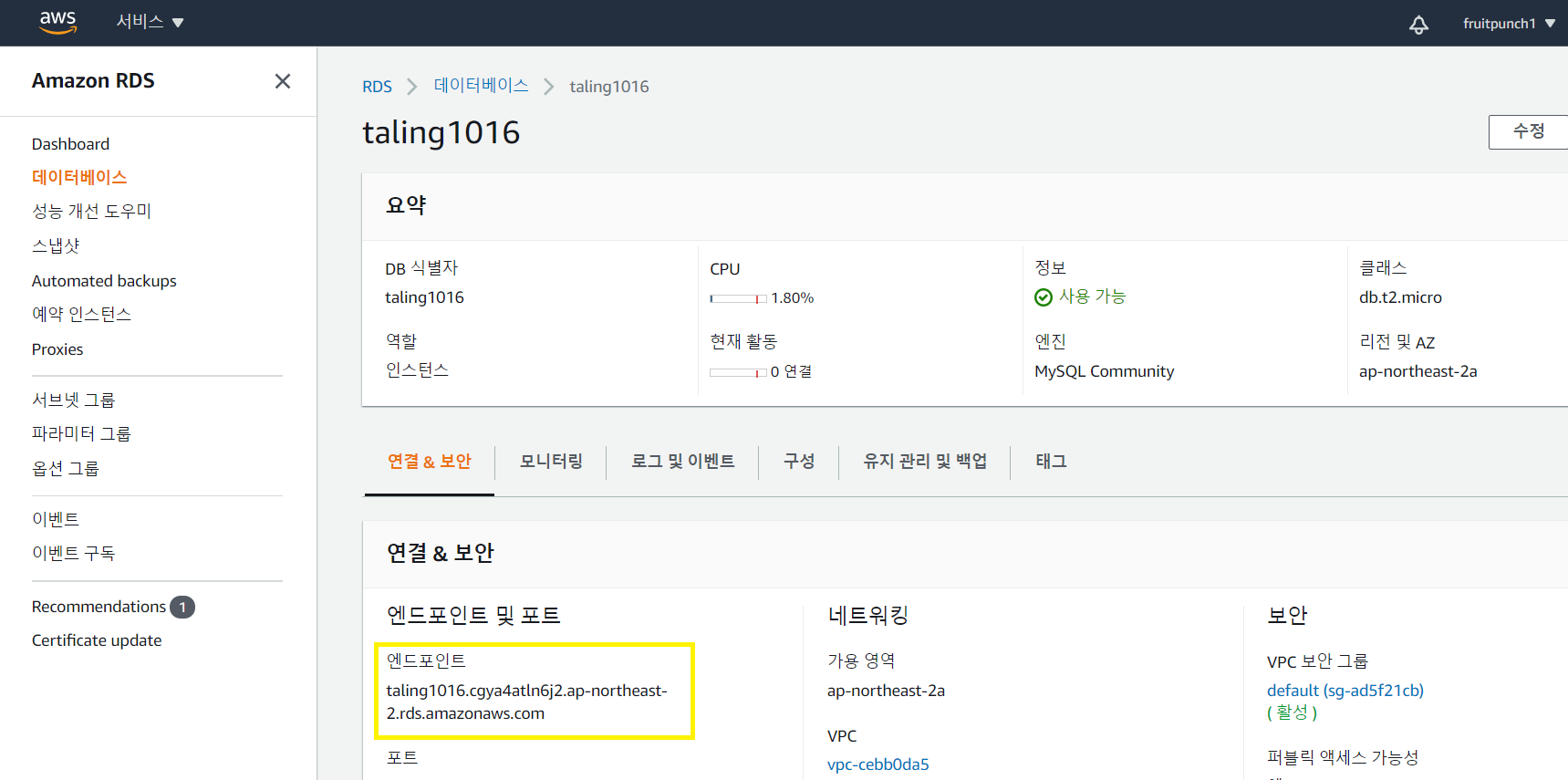
Task: Open 이벤트 구독 in the sidebar
Action: point(73,554)
